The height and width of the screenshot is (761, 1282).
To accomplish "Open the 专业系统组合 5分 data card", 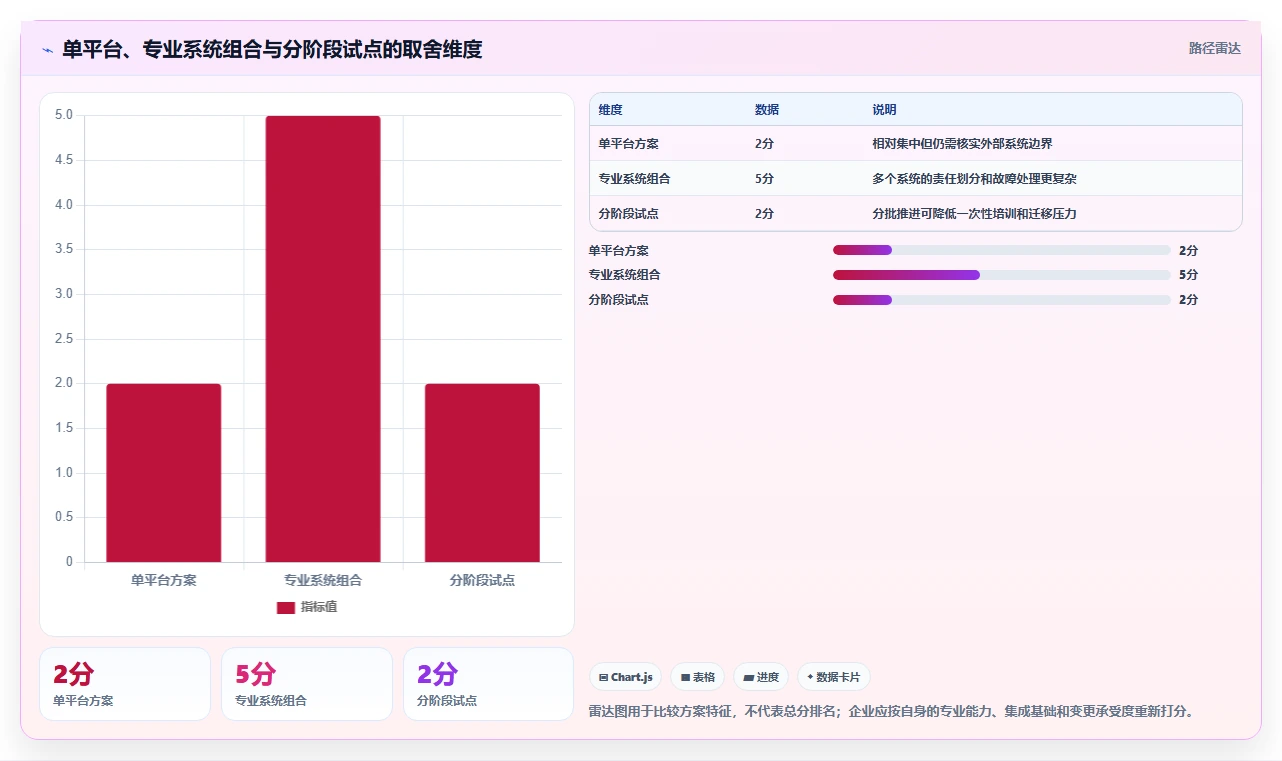I will [307, 684].
